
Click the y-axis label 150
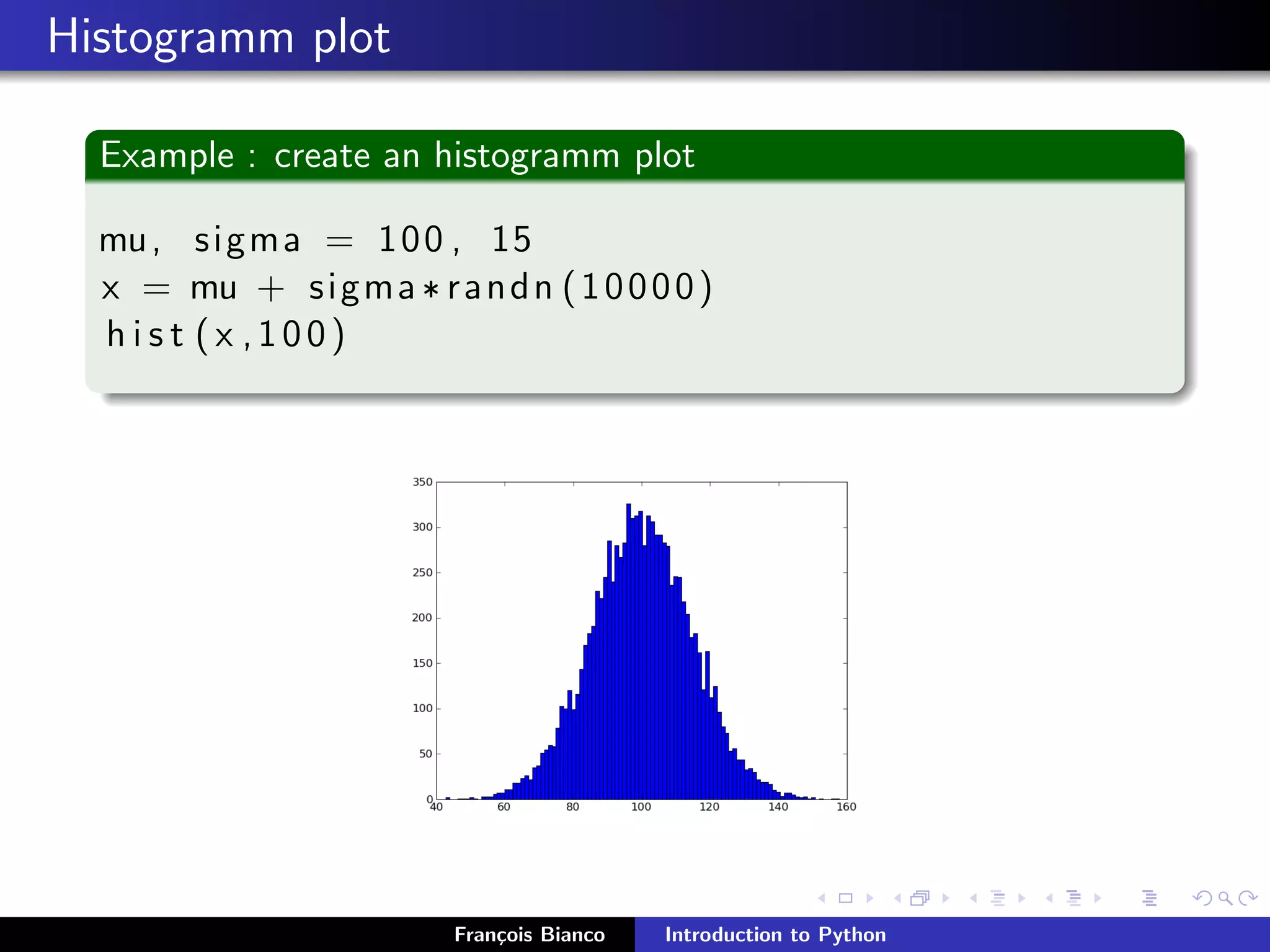[422, 663]
